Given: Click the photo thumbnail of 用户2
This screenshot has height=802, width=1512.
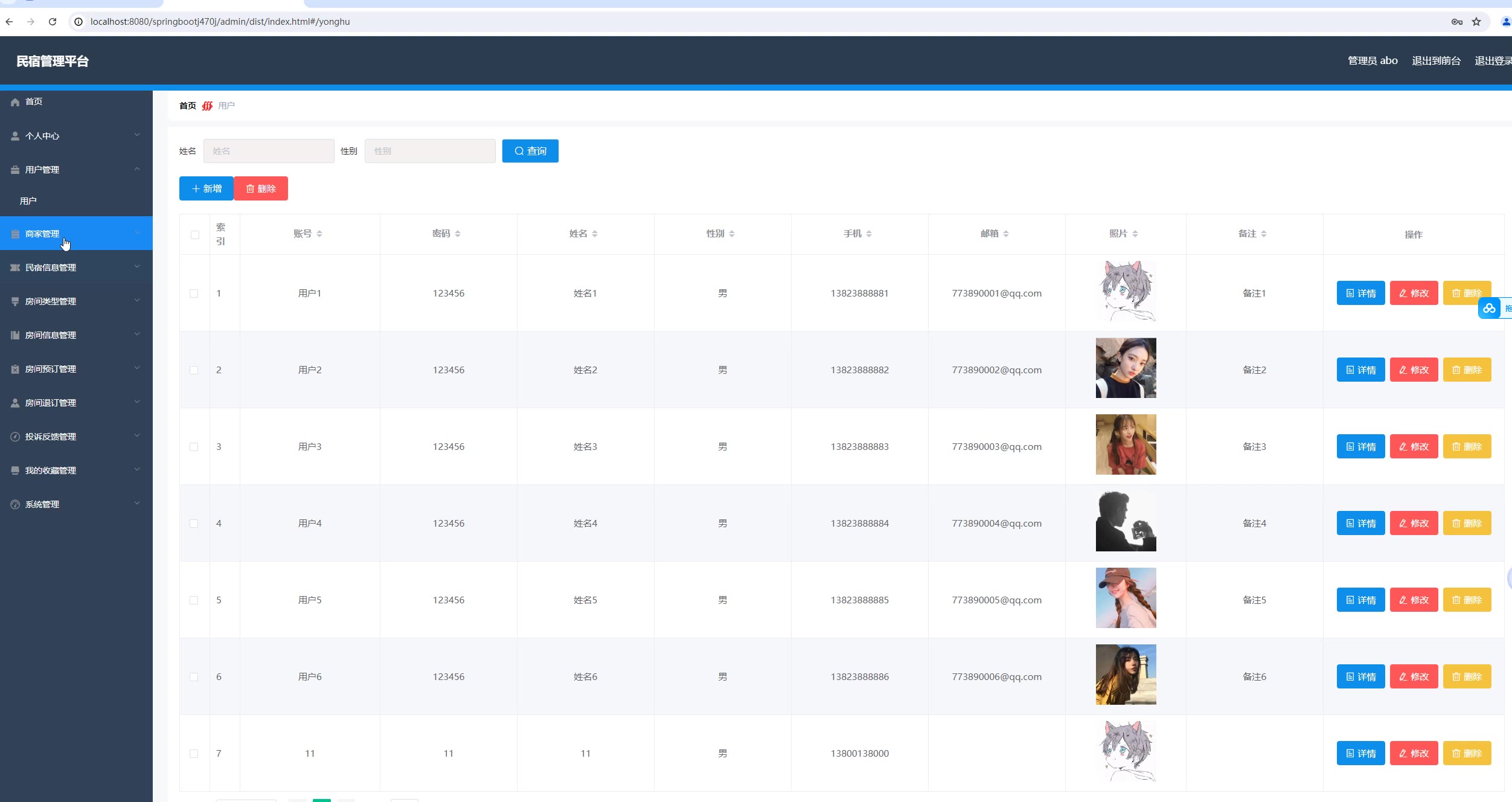Looking at the screenshot, I should coord(1126,368).
